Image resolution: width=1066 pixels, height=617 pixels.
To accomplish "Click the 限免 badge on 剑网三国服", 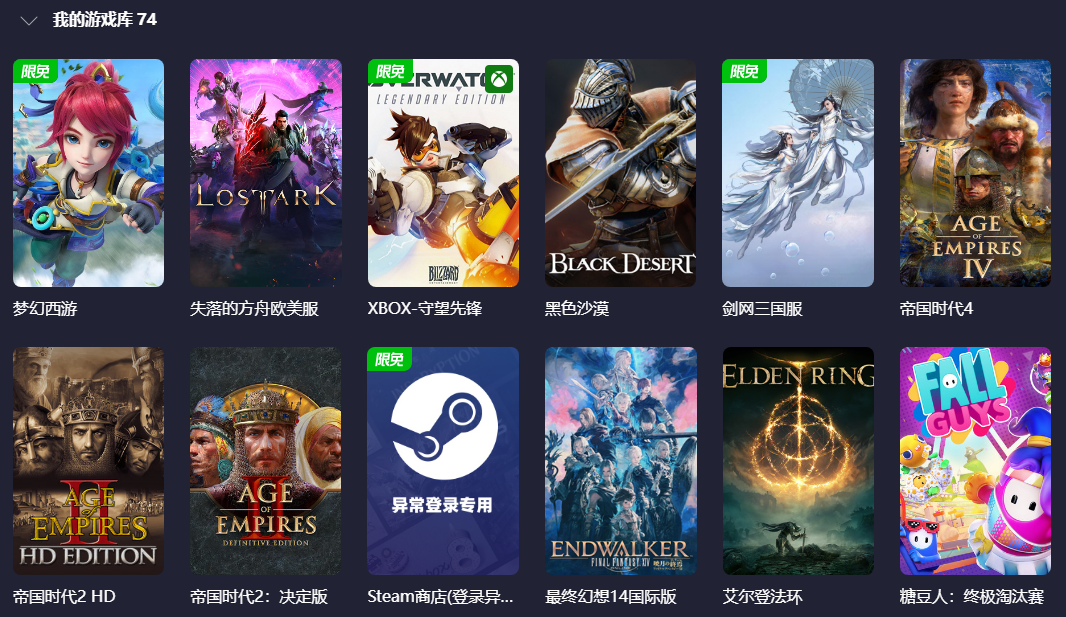I will tap(744, 71).
